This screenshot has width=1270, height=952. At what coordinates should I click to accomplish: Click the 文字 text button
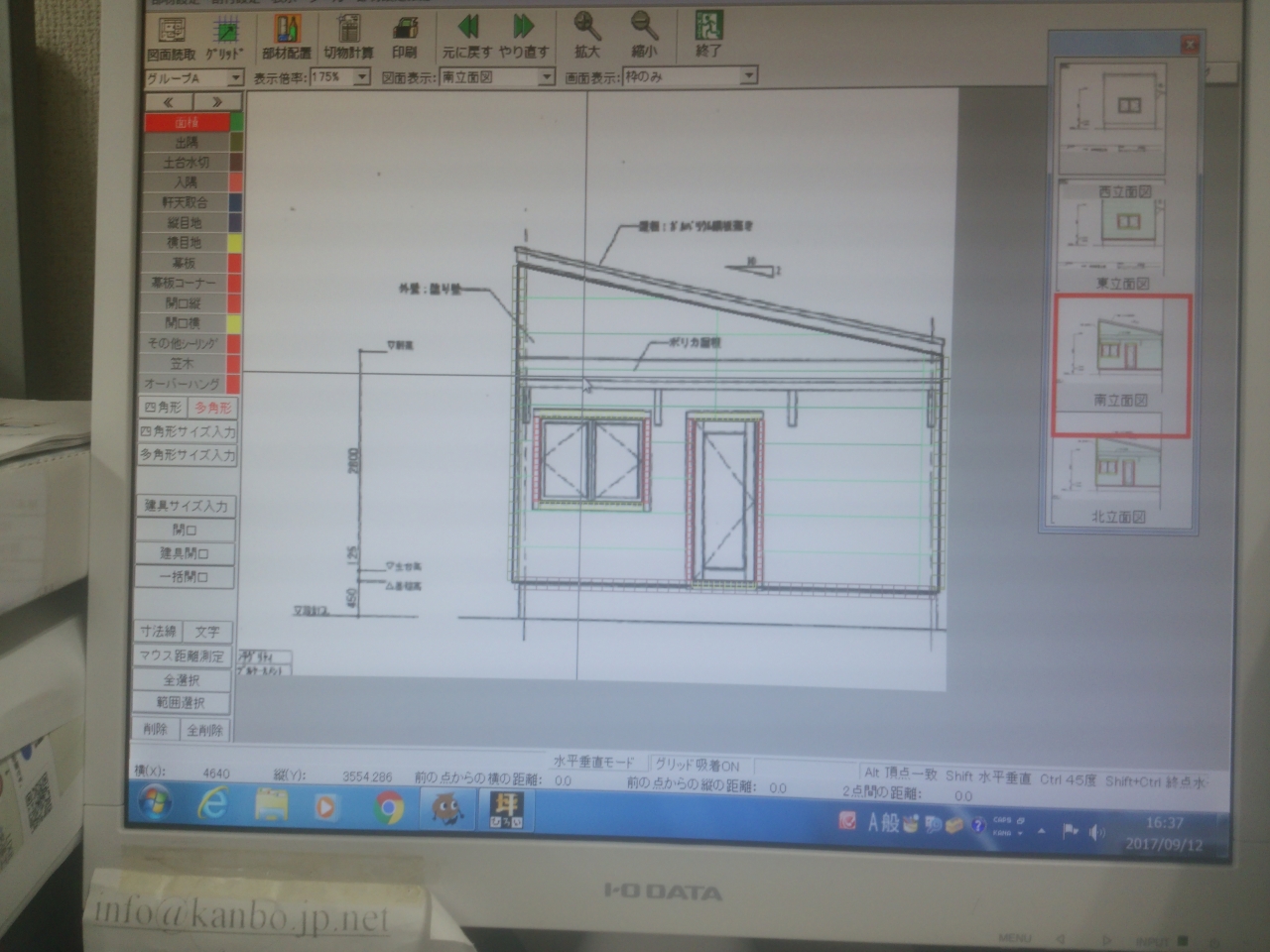[207, 632]
